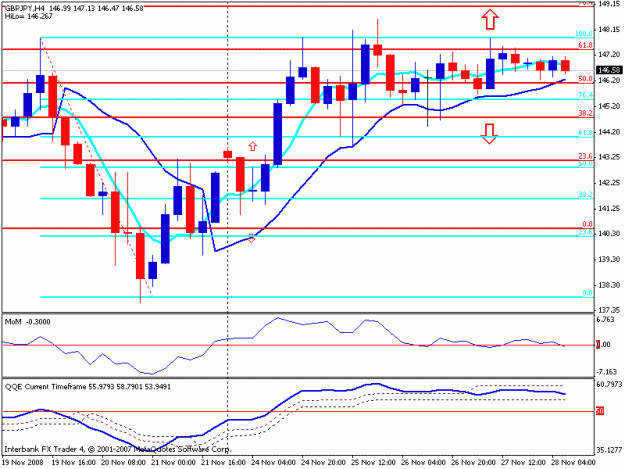Screen dimensions: 625x469
Task: Click the red 61.8 Fibonacci label
Action: pyautogui.click(x=586, y=45)
